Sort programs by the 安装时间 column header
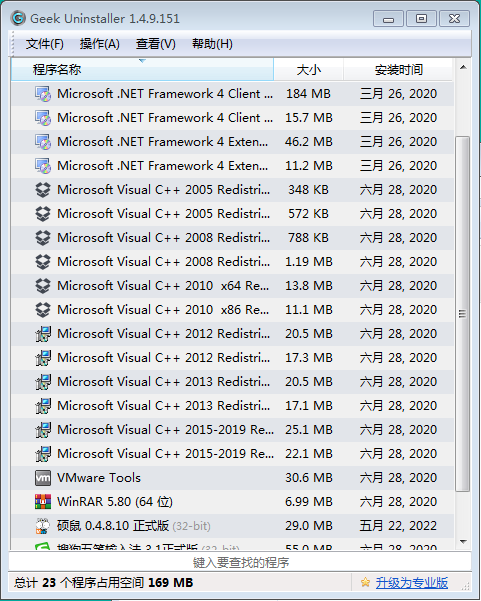The height and width of the screenshot is (601, 481). pos(398,70)
